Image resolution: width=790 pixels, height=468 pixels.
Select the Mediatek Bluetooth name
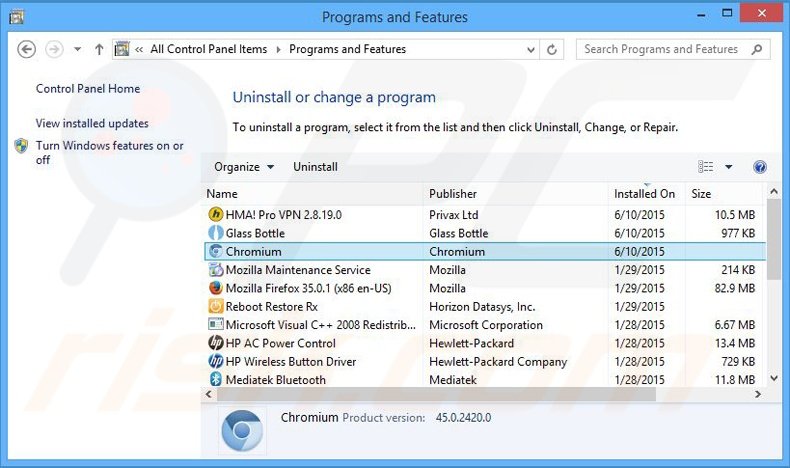276,380
